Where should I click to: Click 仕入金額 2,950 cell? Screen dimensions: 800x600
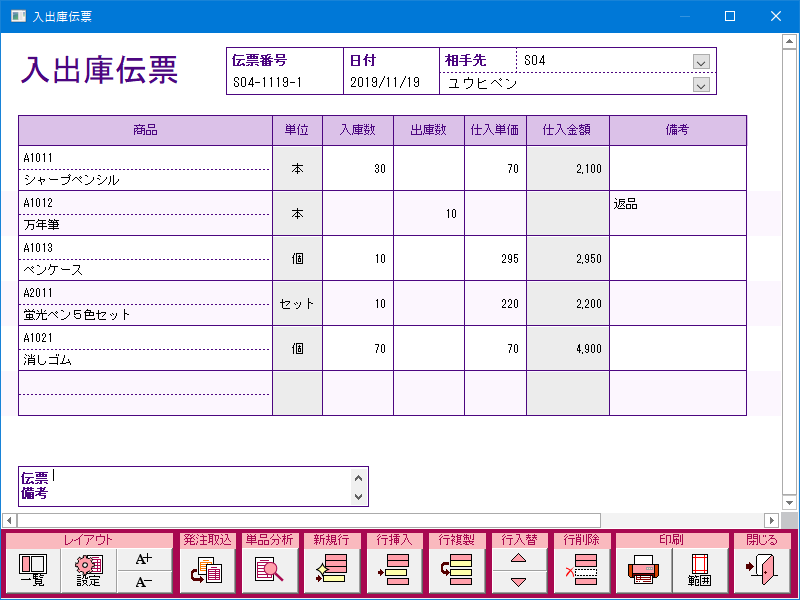tap(567, 258)
